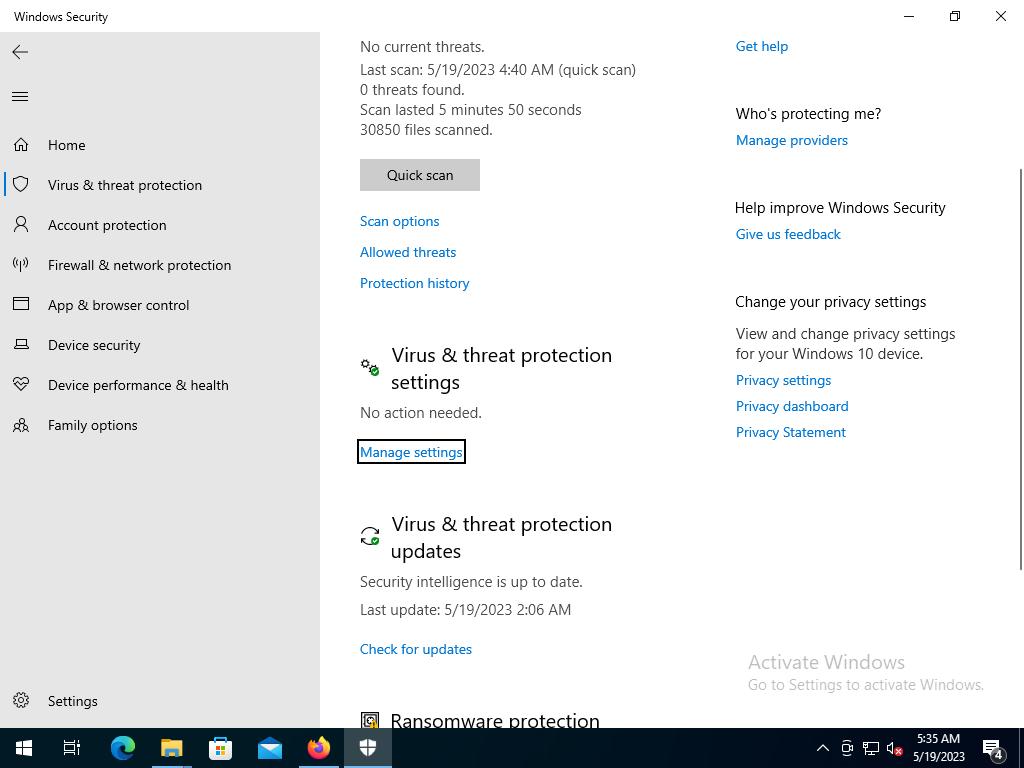Toggle the hamburger navigation menu
This screenshot has height=768, width=1024.
point(20,97)
